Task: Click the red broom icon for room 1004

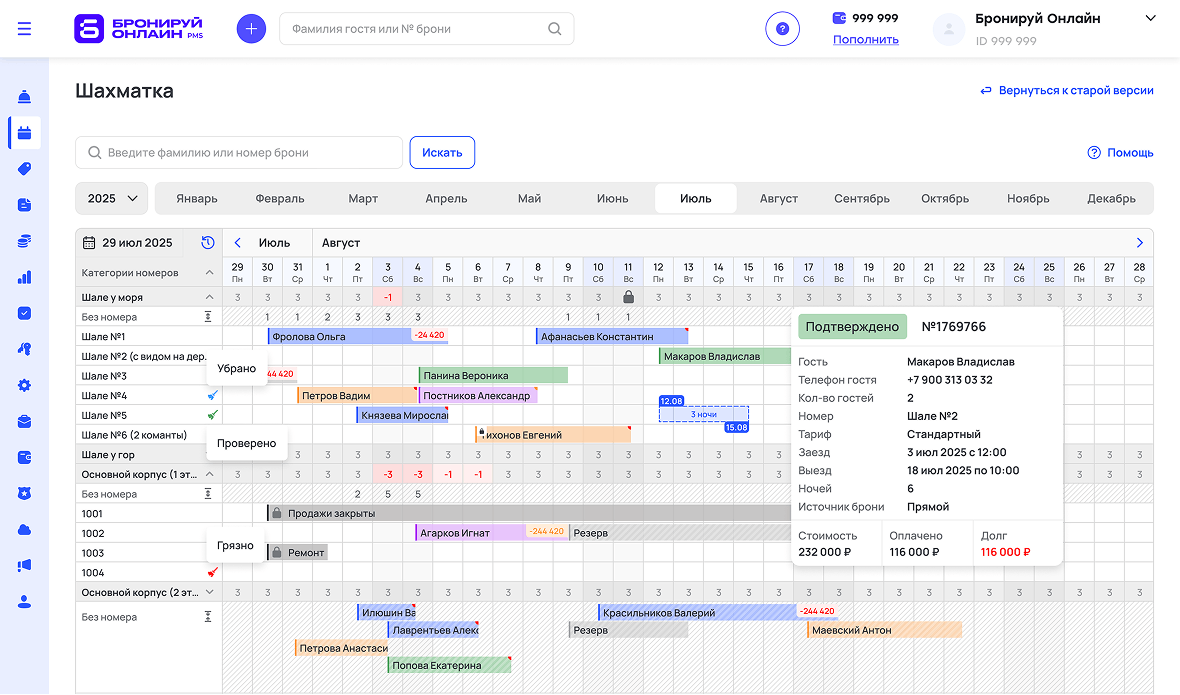Action: 211,573
